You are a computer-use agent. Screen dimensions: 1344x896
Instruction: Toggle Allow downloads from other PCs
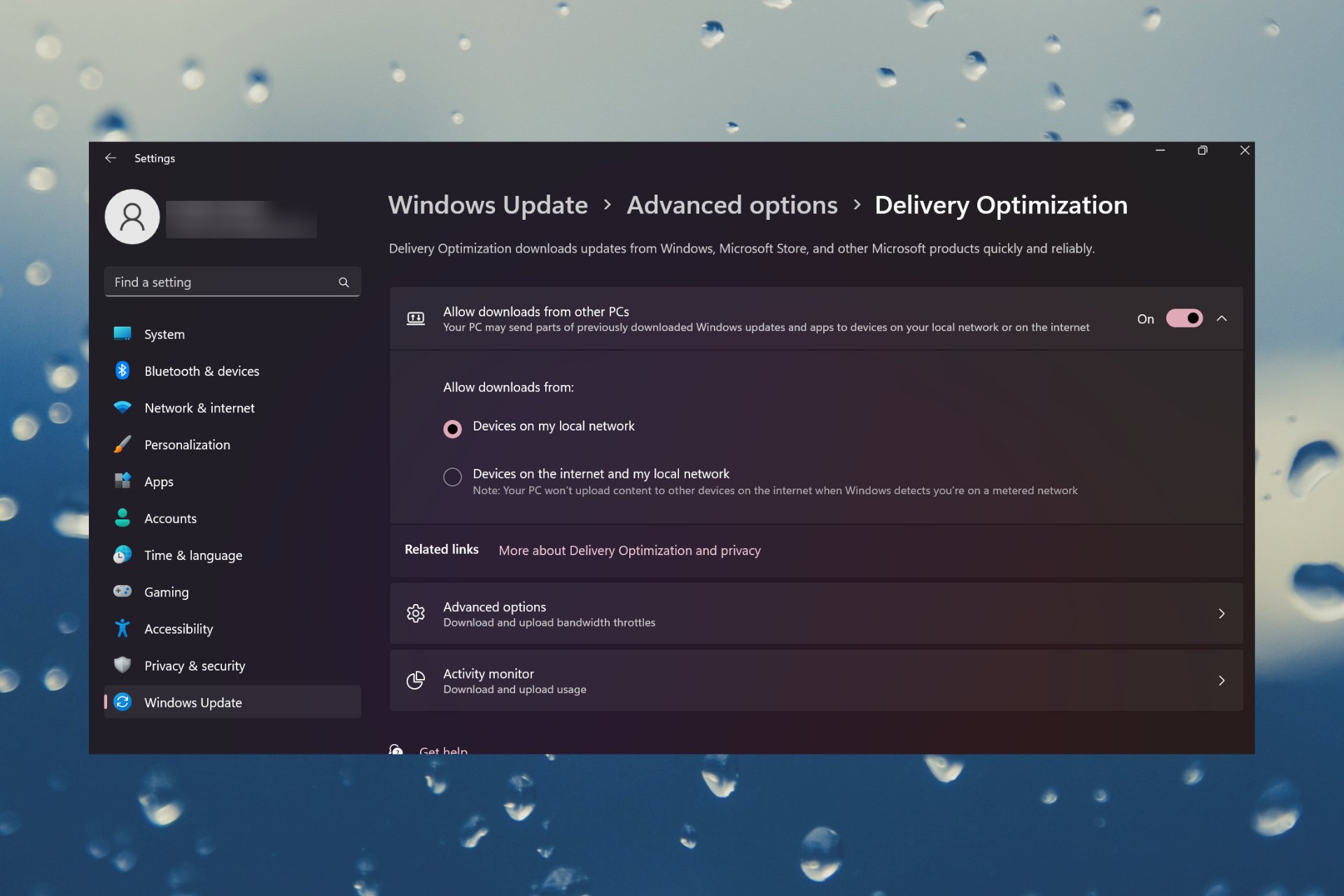pyautogui.click(x=1184, y=318)
